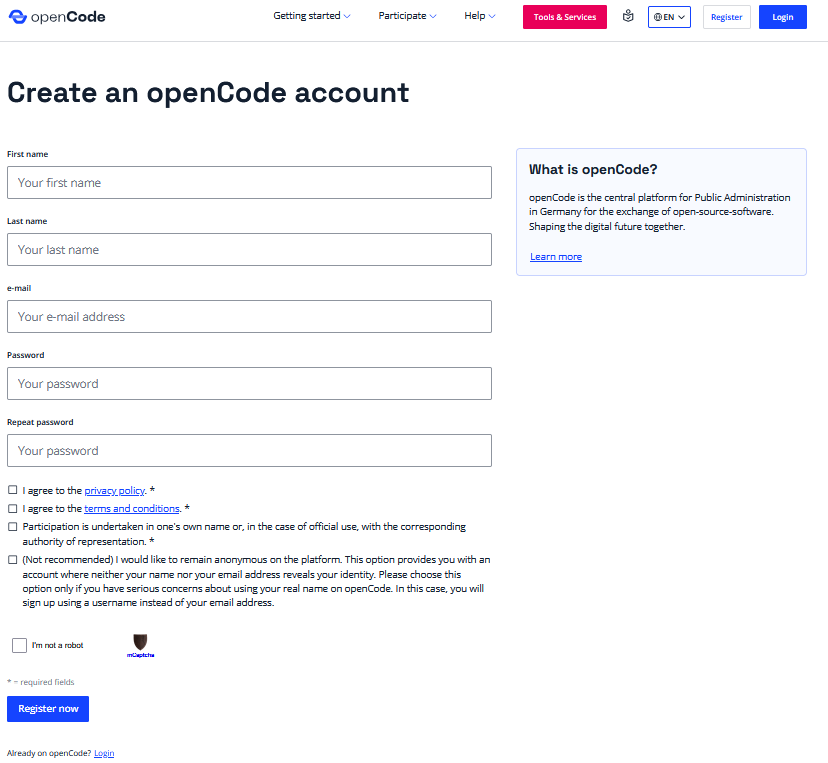
Task: Expand the Participate menu
Action: point(407,16)
